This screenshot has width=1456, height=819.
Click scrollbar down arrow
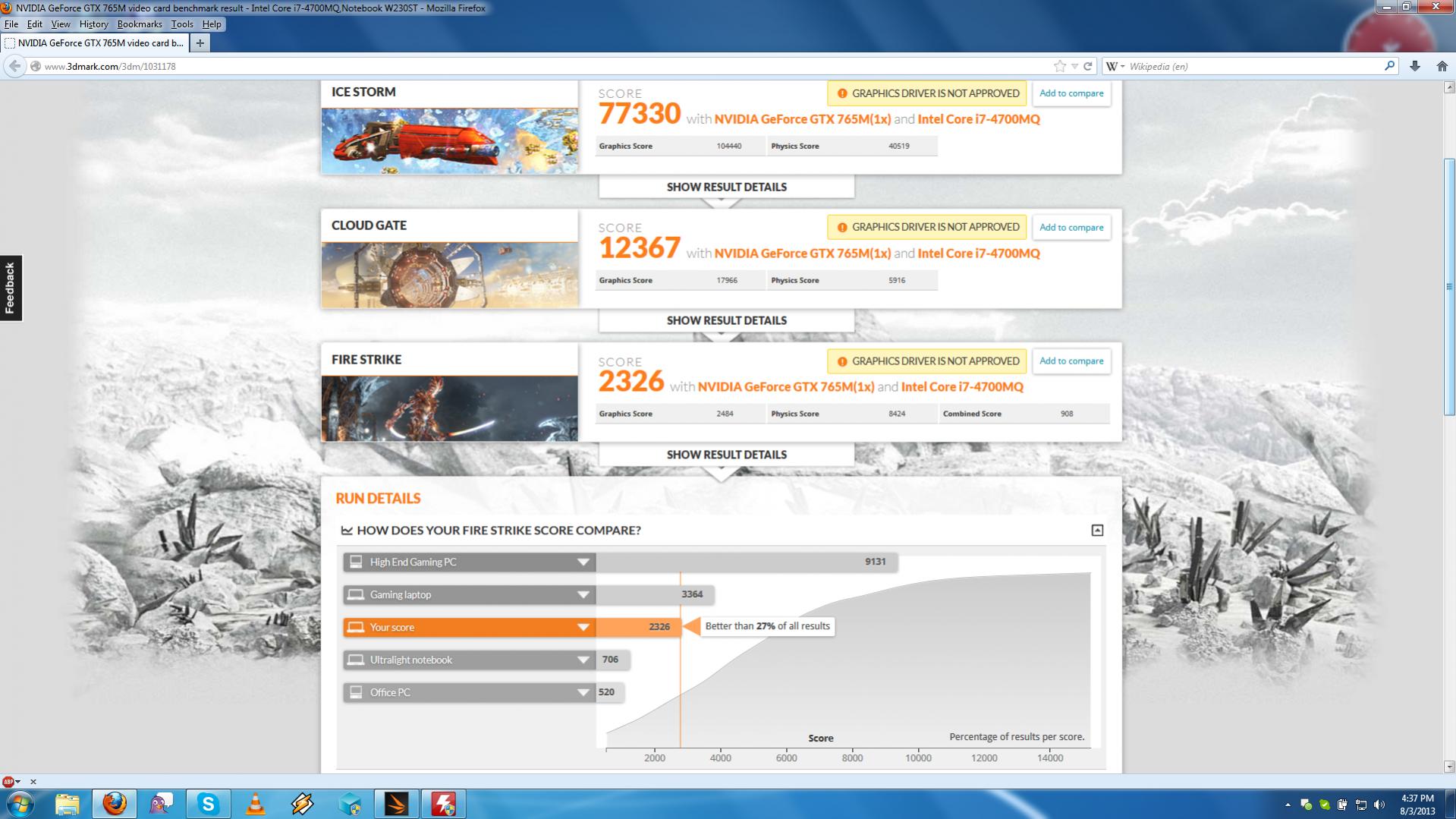1449,767
